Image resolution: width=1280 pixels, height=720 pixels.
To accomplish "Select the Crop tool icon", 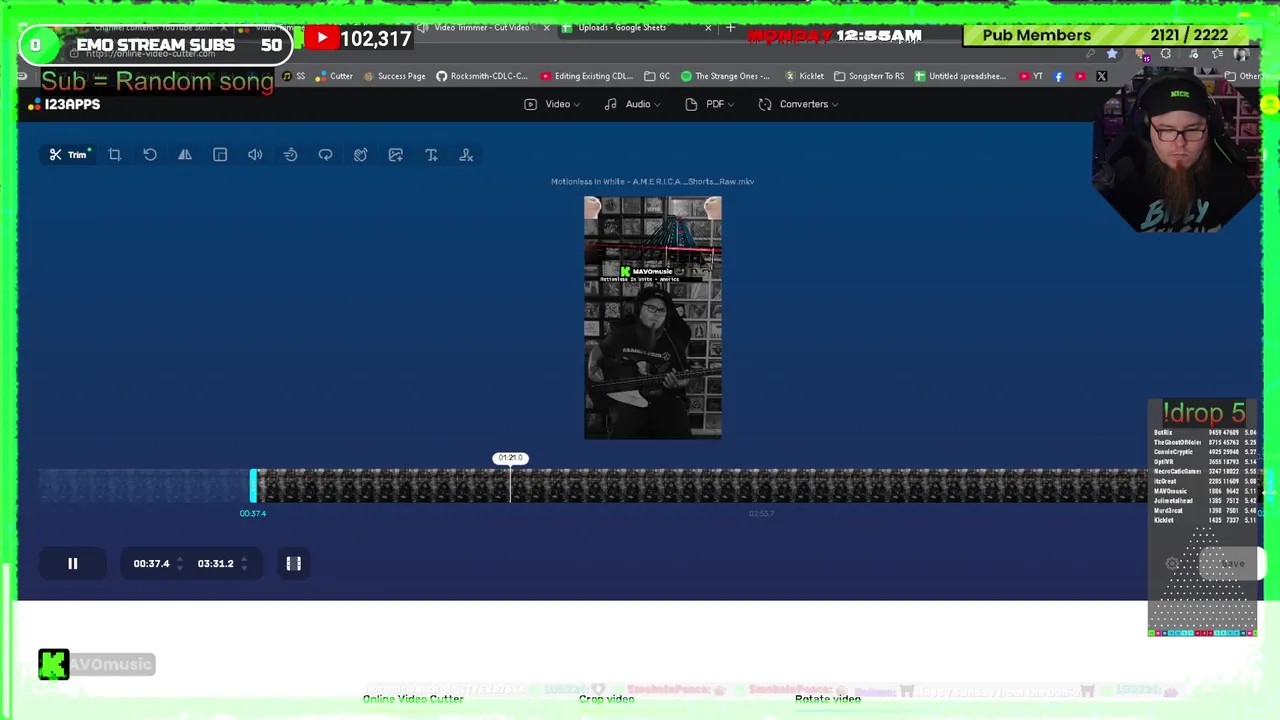I will pyautogui.click(x=115, y=155).
